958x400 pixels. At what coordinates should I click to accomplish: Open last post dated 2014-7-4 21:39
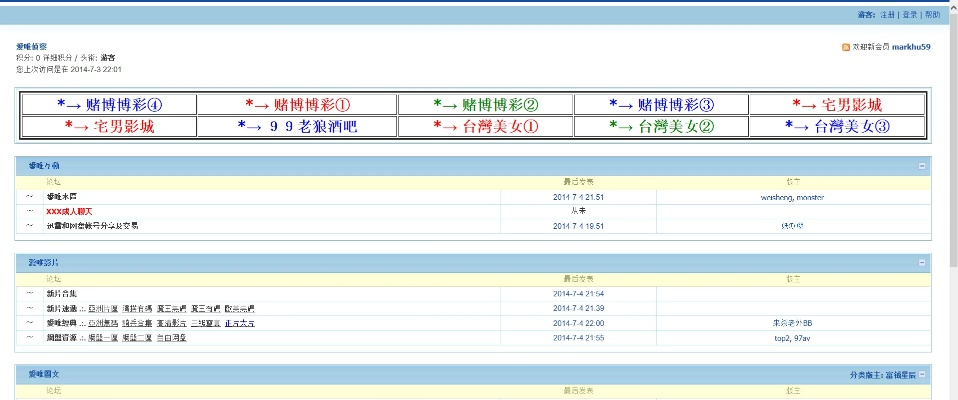[x=578, y=308]
